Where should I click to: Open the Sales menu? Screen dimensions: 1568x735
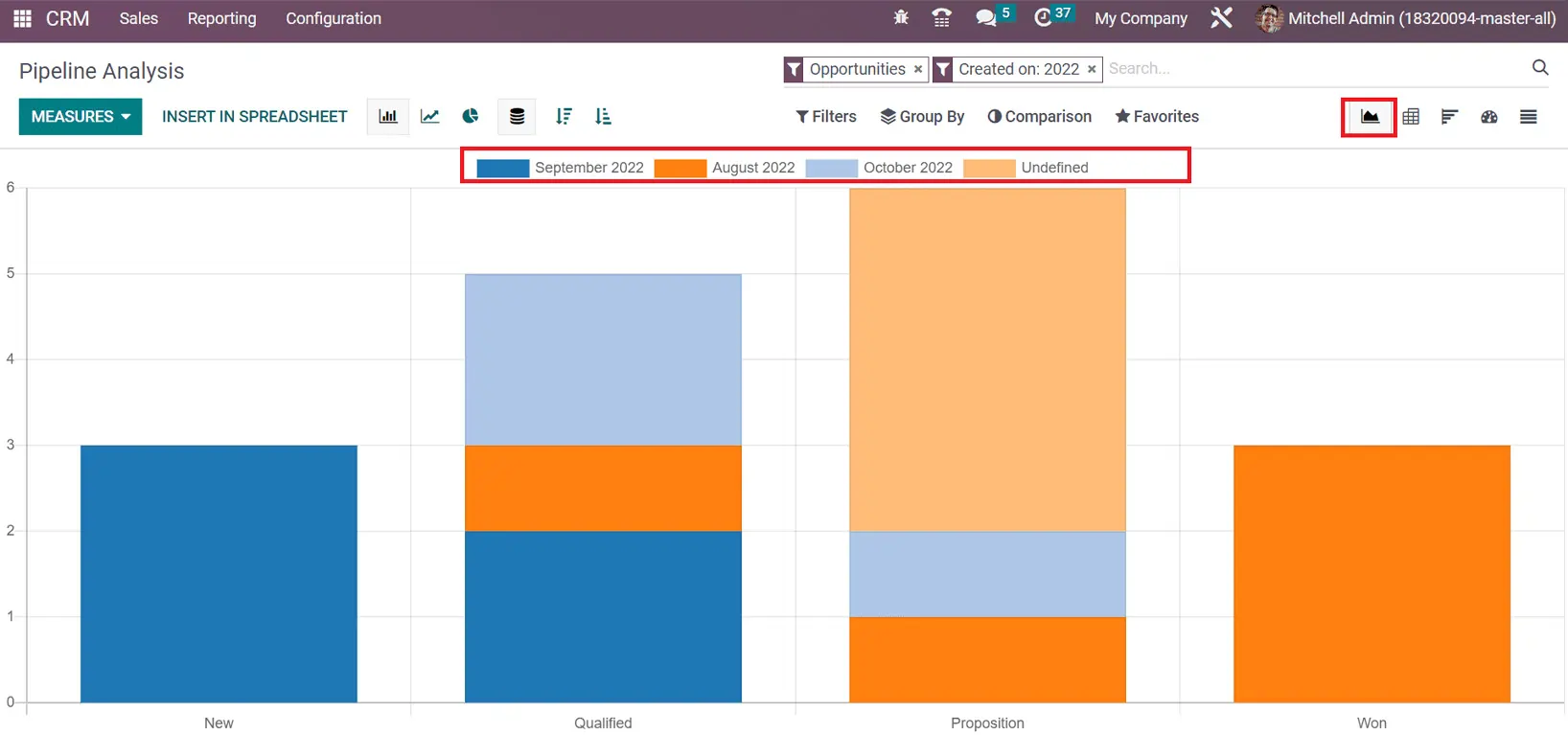[x=139, y=18]
